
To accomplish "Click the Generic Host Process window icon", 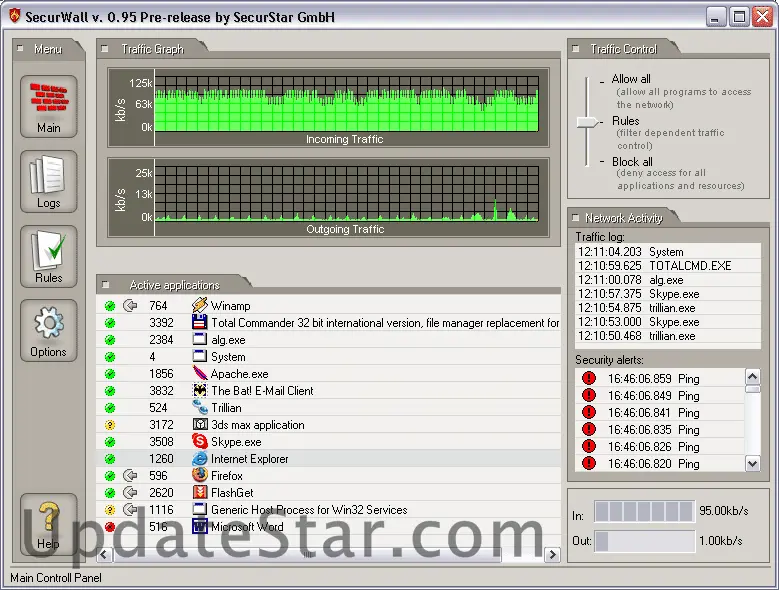I will [x=200, y=509].
